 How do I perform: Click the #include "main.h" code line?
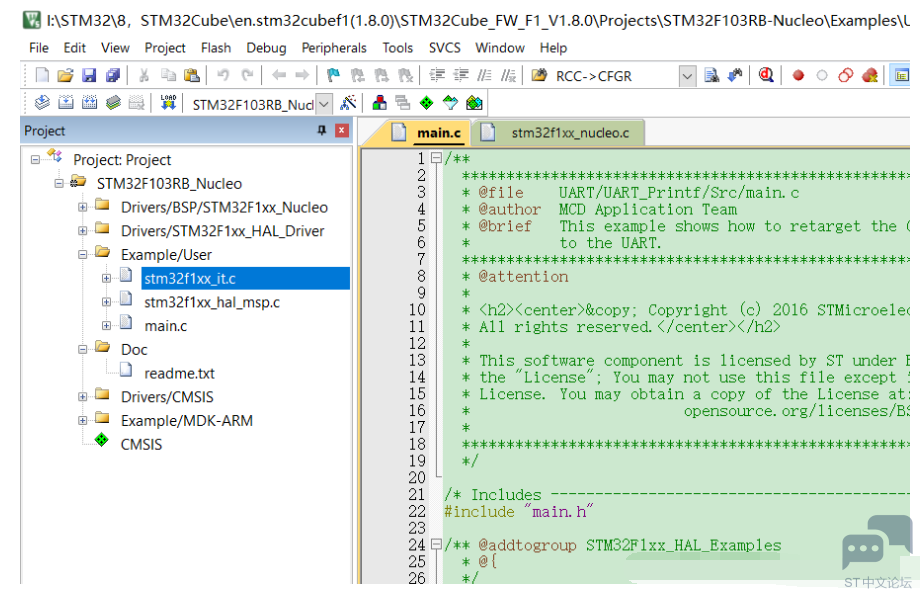pos(518,512)
